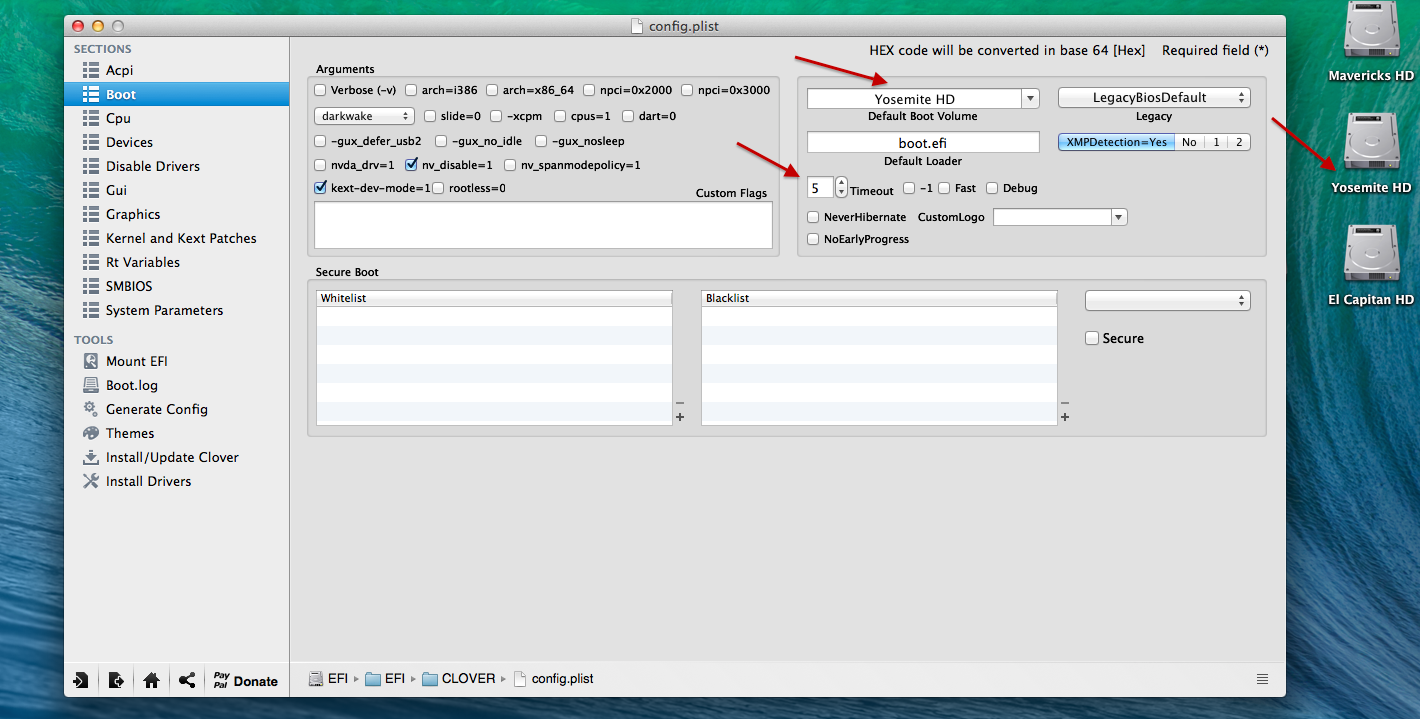Open the CustomLogo combo box arrow
This screenshot has height=719, width=1420.
click(x=1119, y=217)
